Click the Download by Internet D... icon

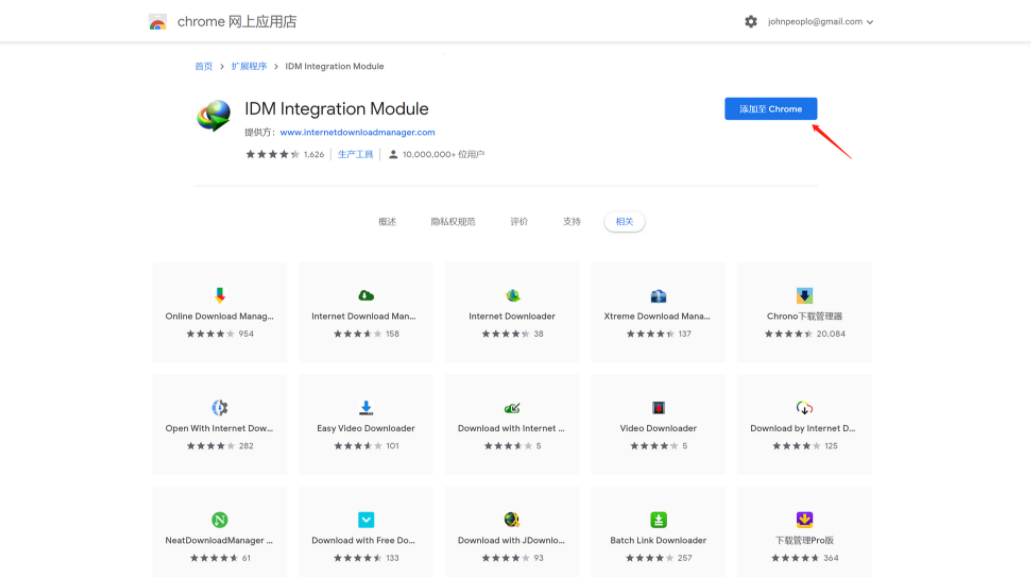[804, 408]
